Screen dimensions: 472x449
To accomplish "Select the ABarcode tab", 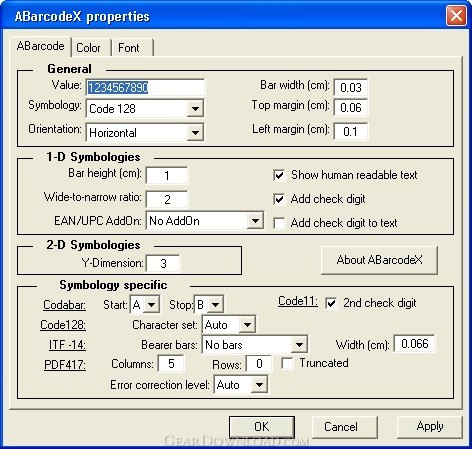I will 40,46.
